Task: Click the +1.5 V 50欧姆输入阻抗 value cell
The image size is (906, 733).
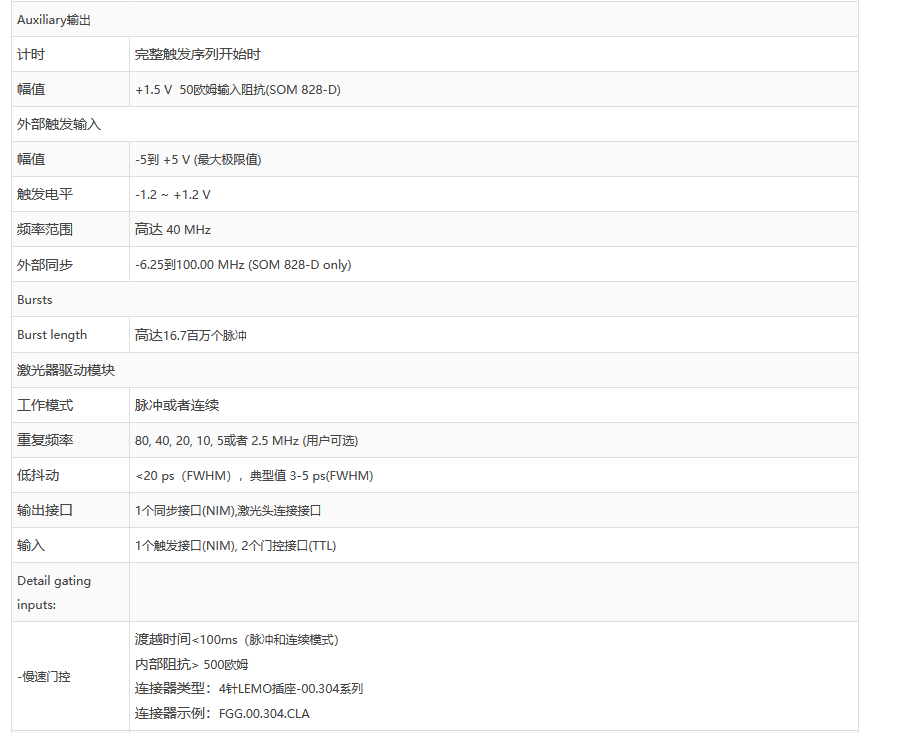Action: tap(238, 90)
